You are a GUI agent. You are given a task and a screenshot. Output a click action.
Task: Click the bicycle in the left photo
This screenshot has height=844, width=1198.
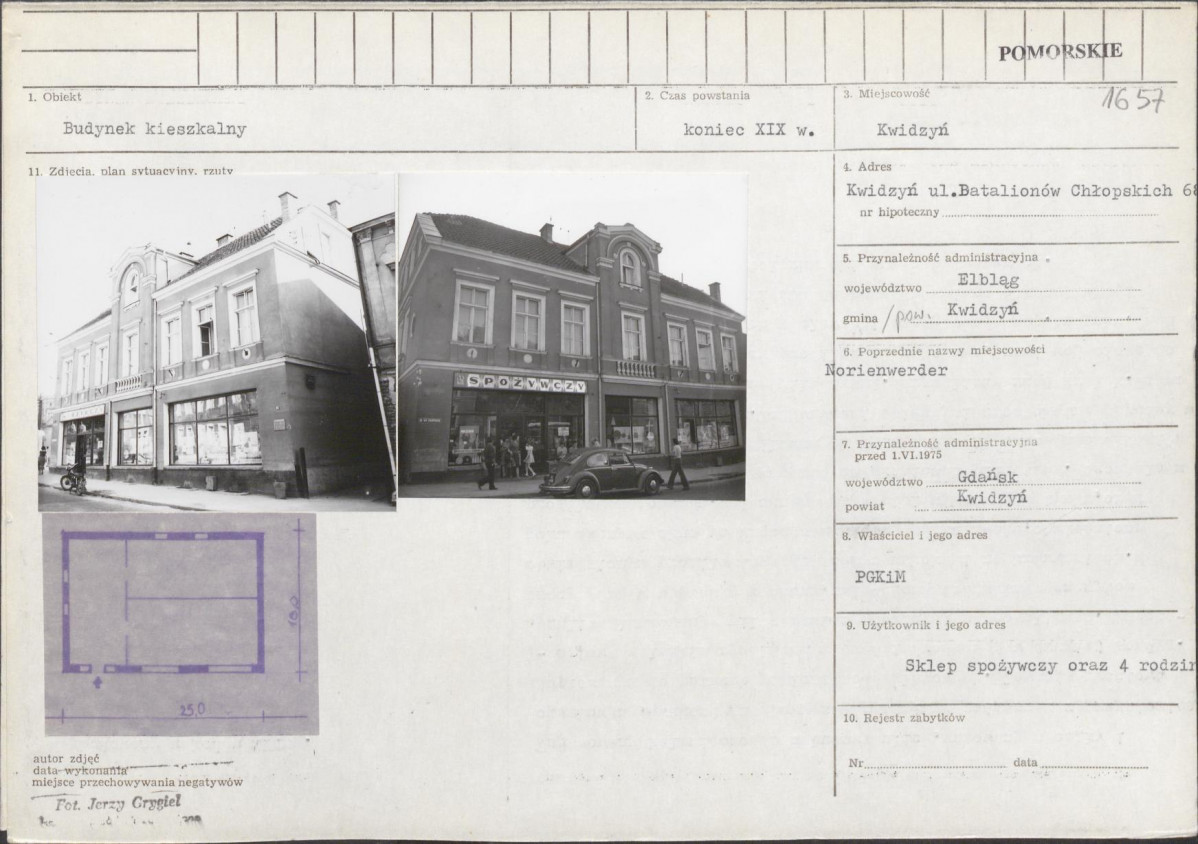click(73, 479)
